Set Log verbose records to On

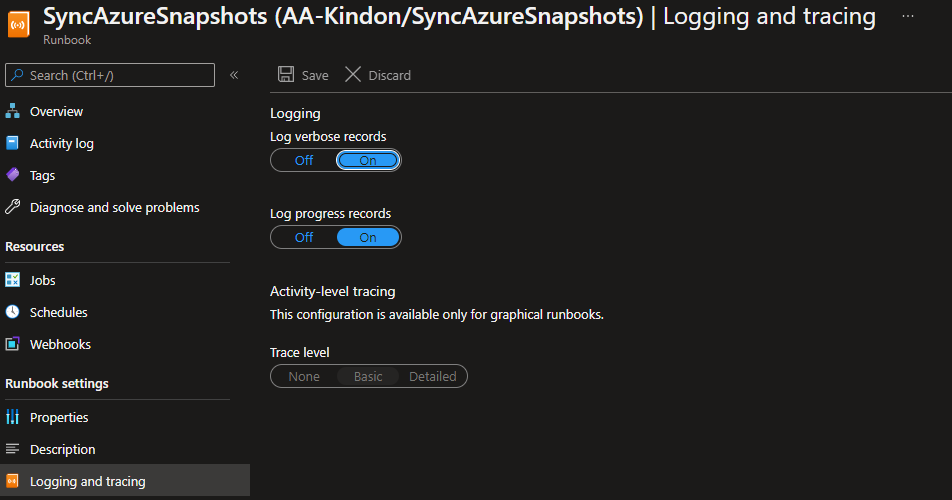point(368,160)
